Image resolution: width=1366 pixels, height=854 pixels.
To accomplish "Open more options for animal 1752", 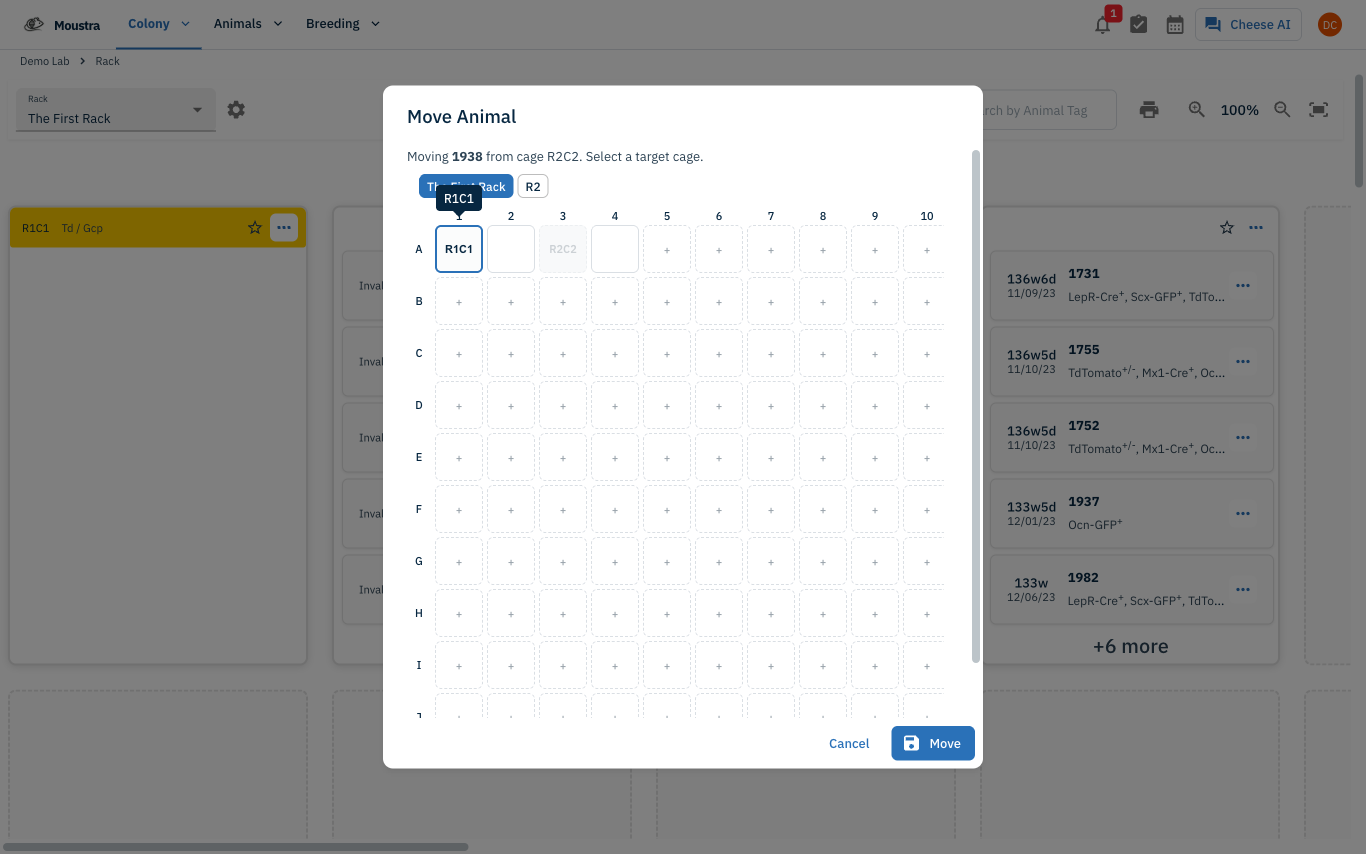I will point(1243,438).
